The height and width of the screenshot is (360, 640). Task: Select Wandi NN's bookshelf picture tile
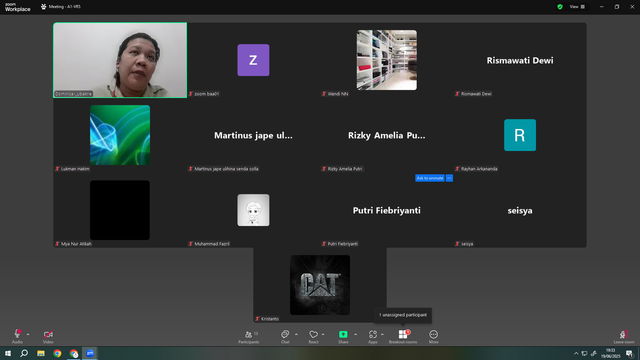(387, 60)
